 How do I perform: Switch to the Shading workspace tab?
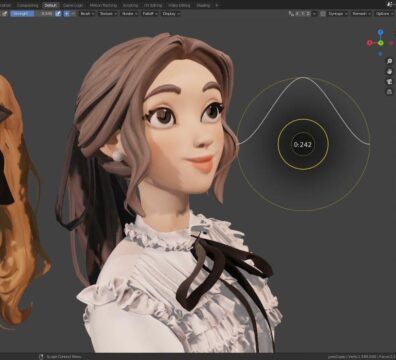pos(203,5)
